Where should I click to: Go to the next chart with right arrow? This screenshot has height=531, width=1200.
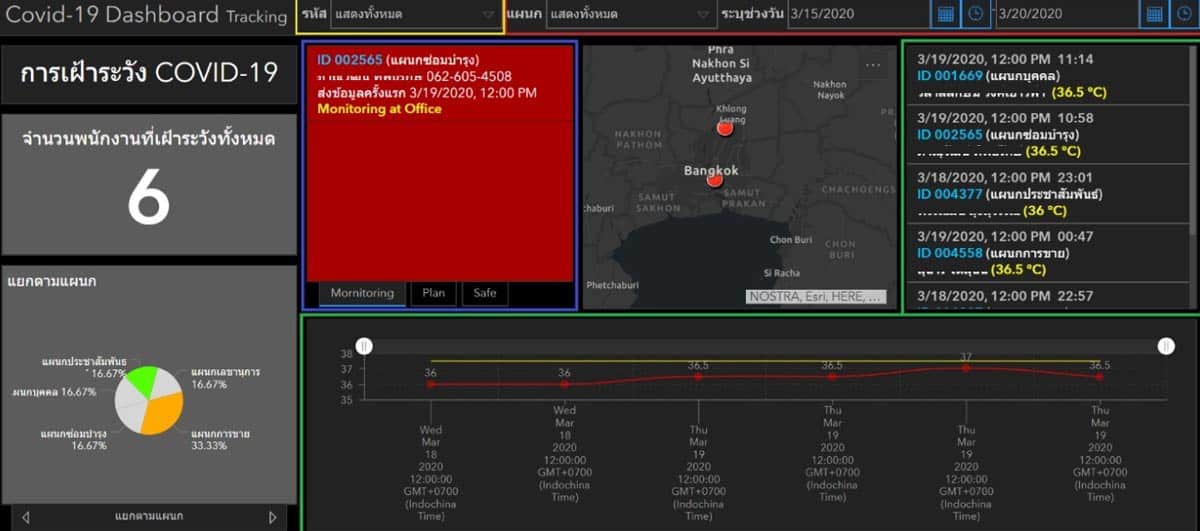click(x=272, y=517)
